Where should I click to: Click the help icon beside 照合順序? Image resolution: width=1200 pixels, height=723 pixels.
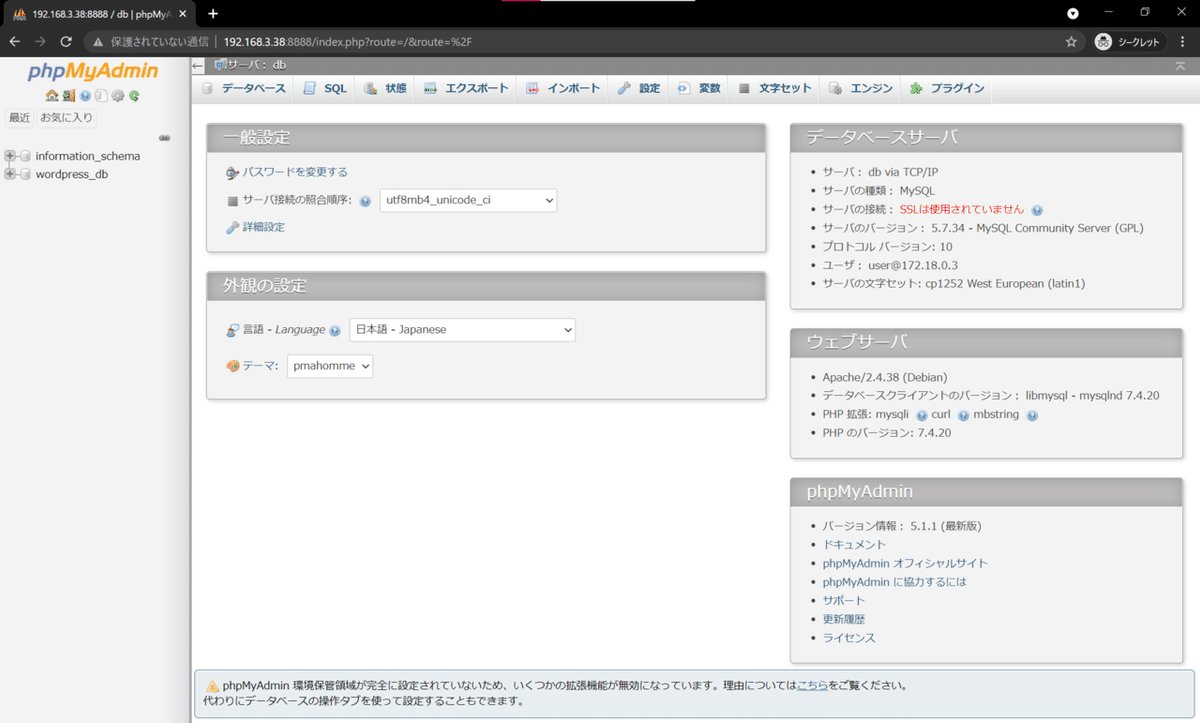click(x=365, y=201)
